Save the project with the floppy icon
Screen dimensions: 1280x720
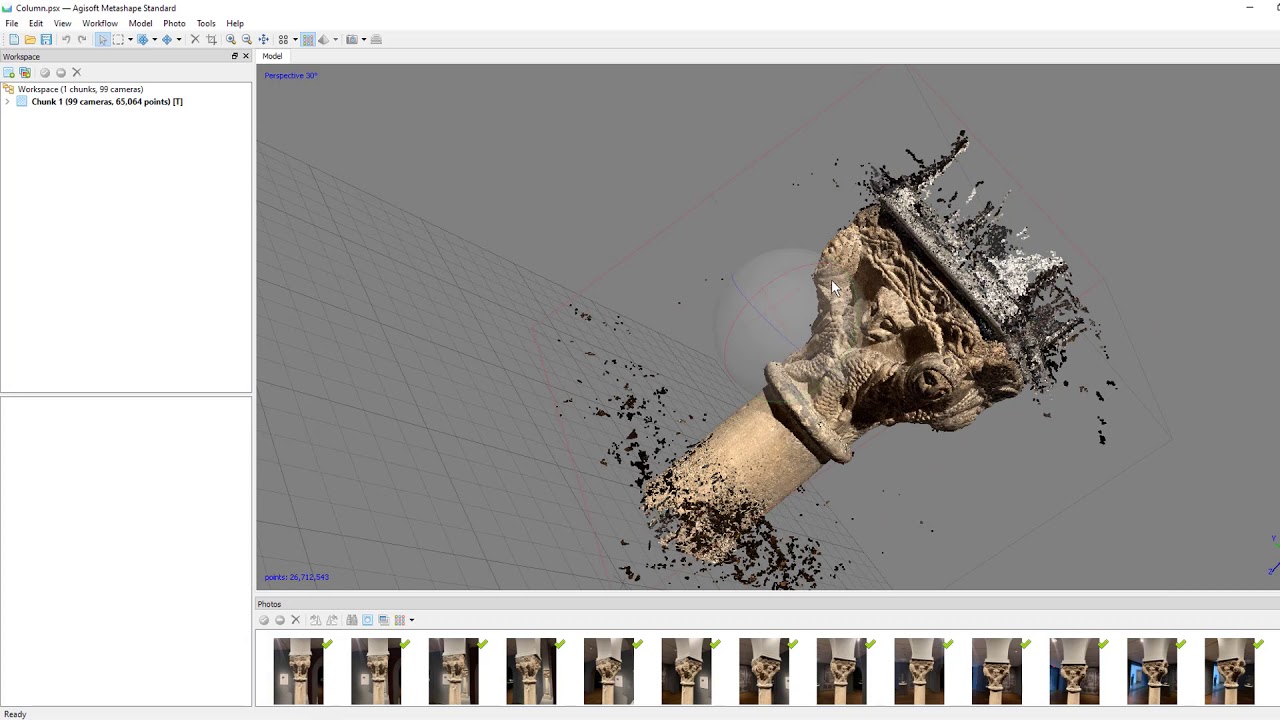46,40
